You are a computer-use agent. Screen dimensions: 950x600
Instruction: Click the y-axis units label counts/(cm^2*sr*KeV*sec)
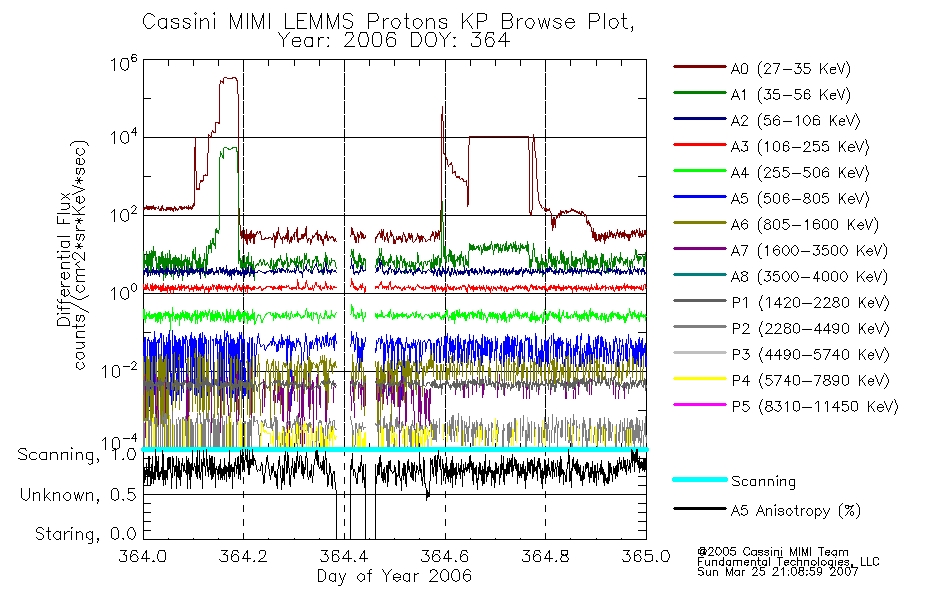click(x=81, y=255)
